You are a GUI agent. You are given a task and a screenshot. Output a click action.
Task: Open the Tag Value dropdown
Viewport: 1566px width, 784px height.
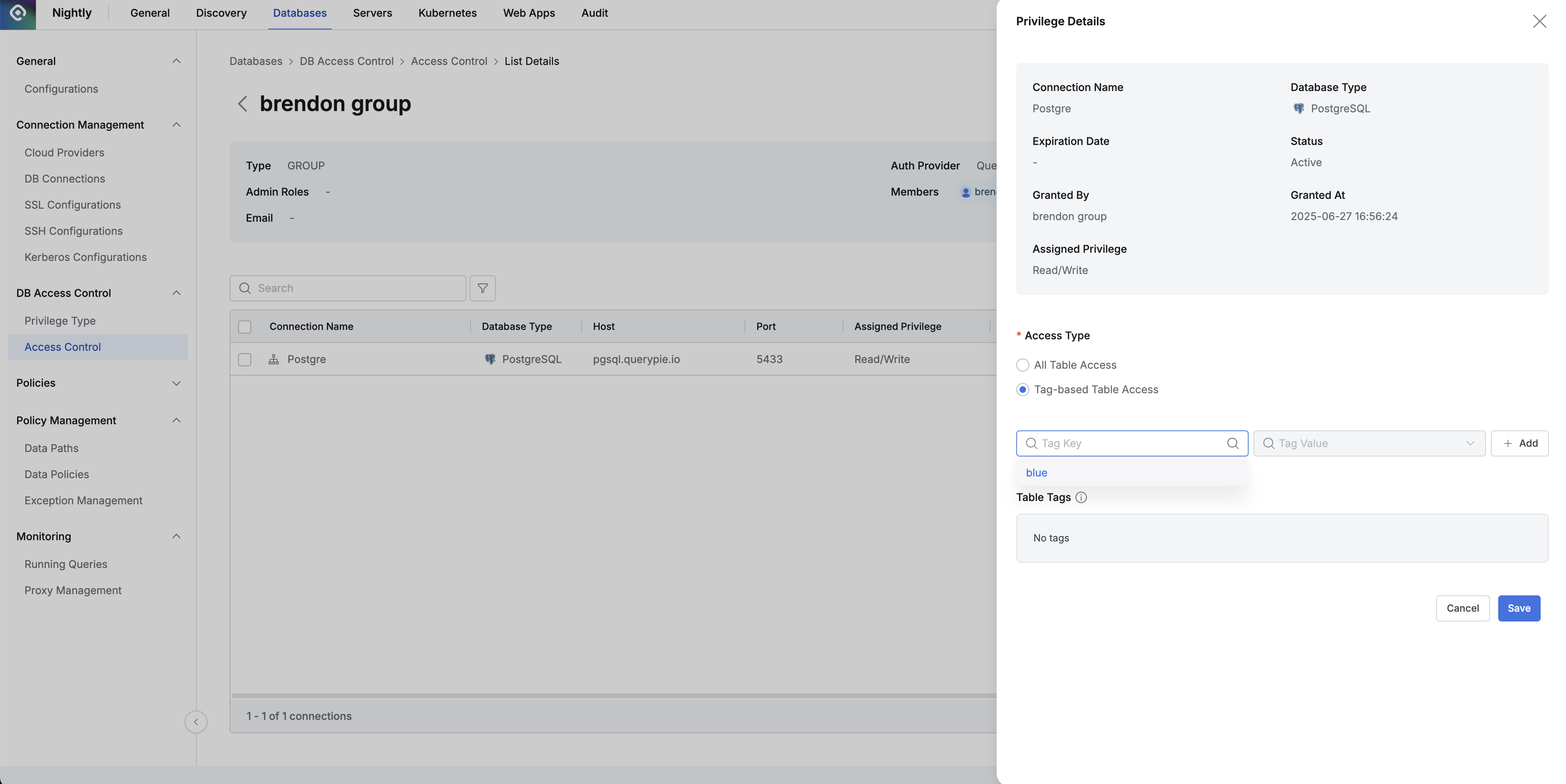click(x=1368, y=443)
